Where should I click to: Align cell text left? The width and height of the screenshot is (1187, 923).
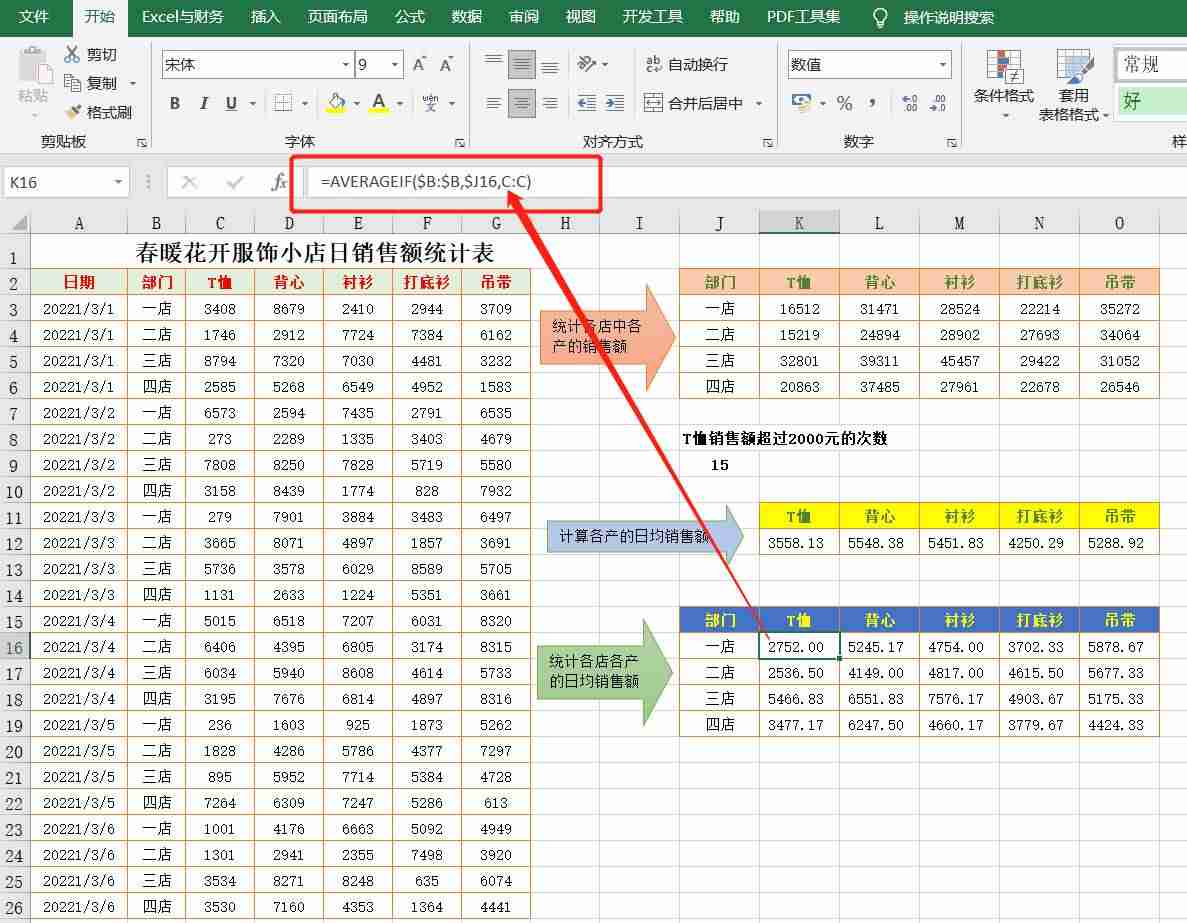494,103
